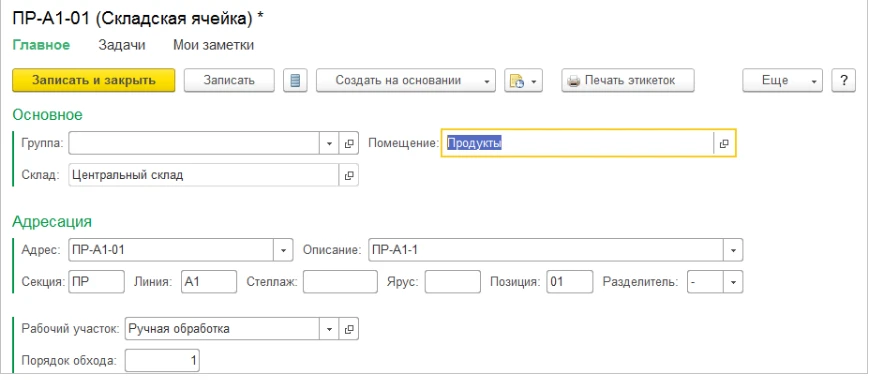Viewport: 880px width, 380px height.
Task: Switch to the Задачи tab
Action: click(122, 45)
